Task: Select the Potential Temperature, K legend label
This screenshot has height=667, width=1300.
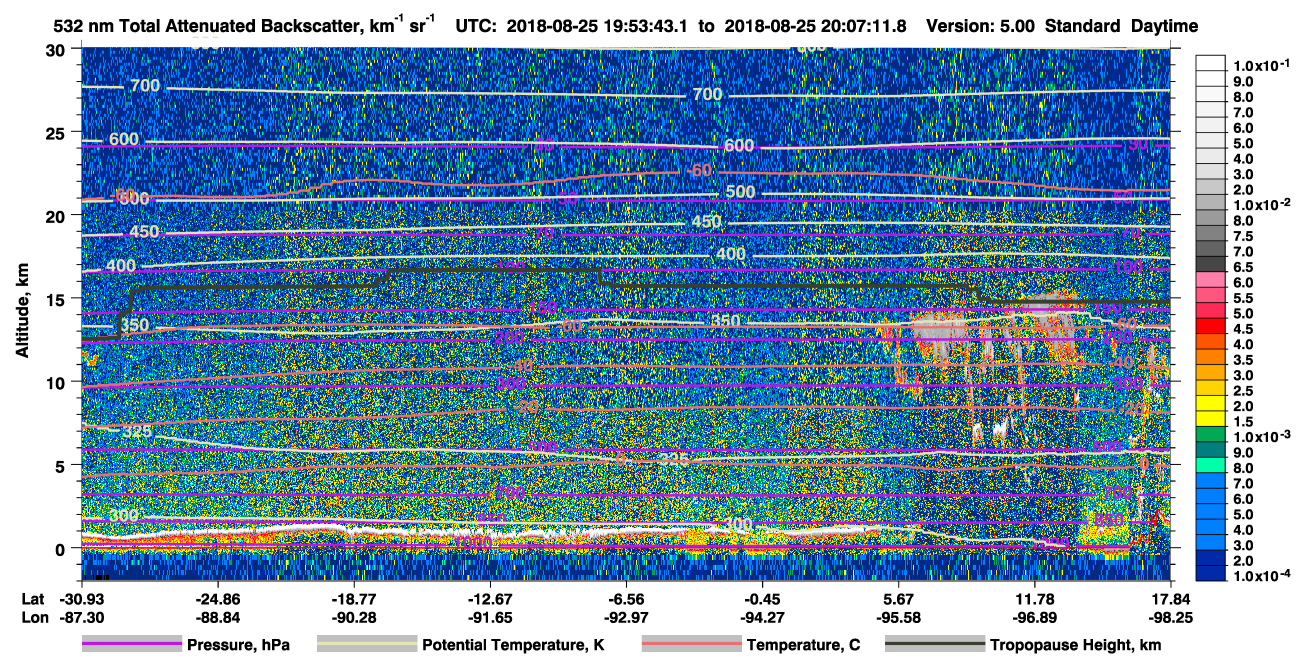Action: click(x=513, y=645)
